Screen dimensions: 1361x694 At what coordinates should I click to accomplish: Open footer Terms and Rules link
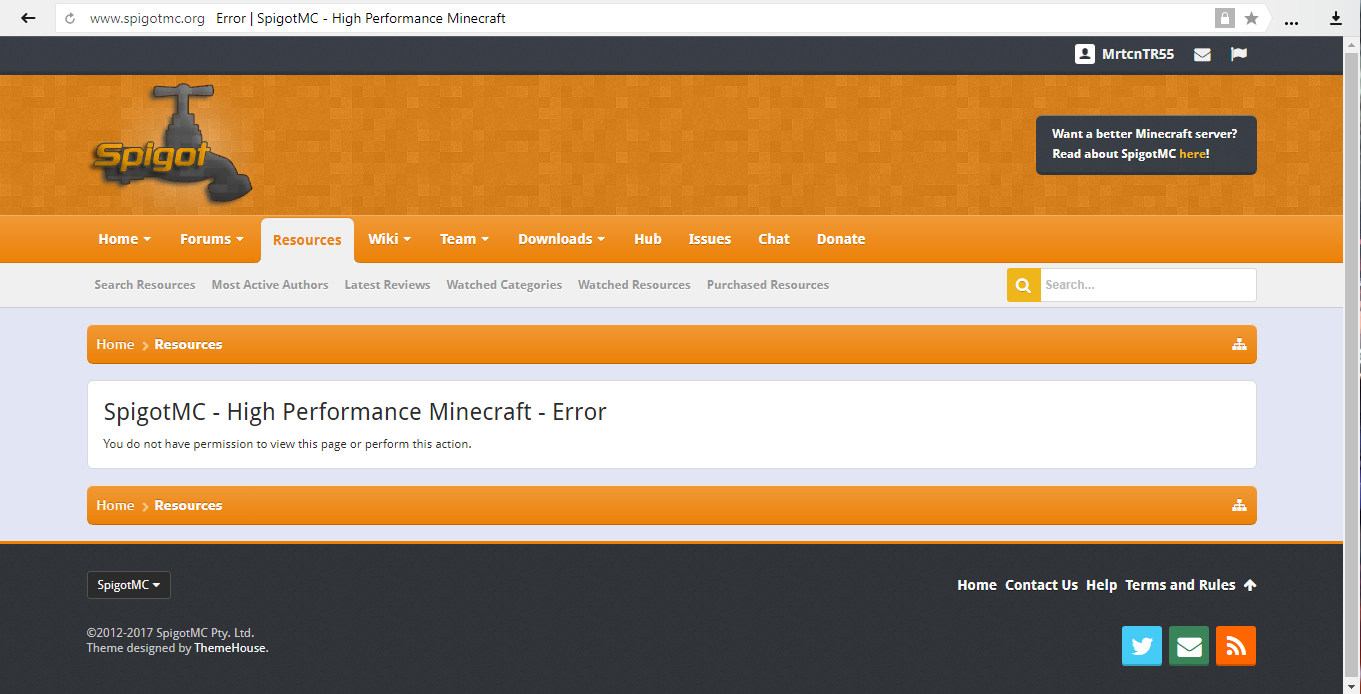[1180, 585]
